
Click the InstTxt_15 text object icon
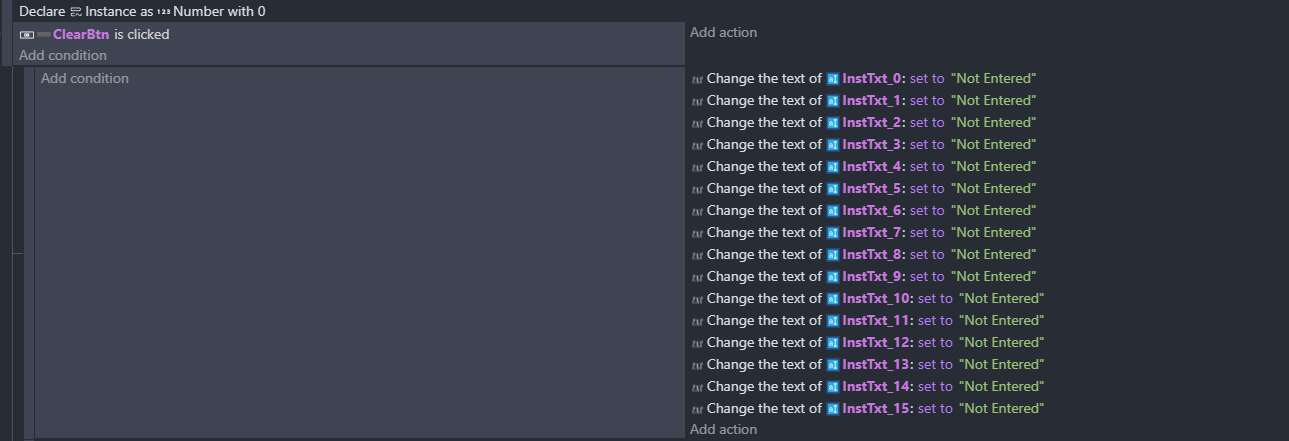832,409
